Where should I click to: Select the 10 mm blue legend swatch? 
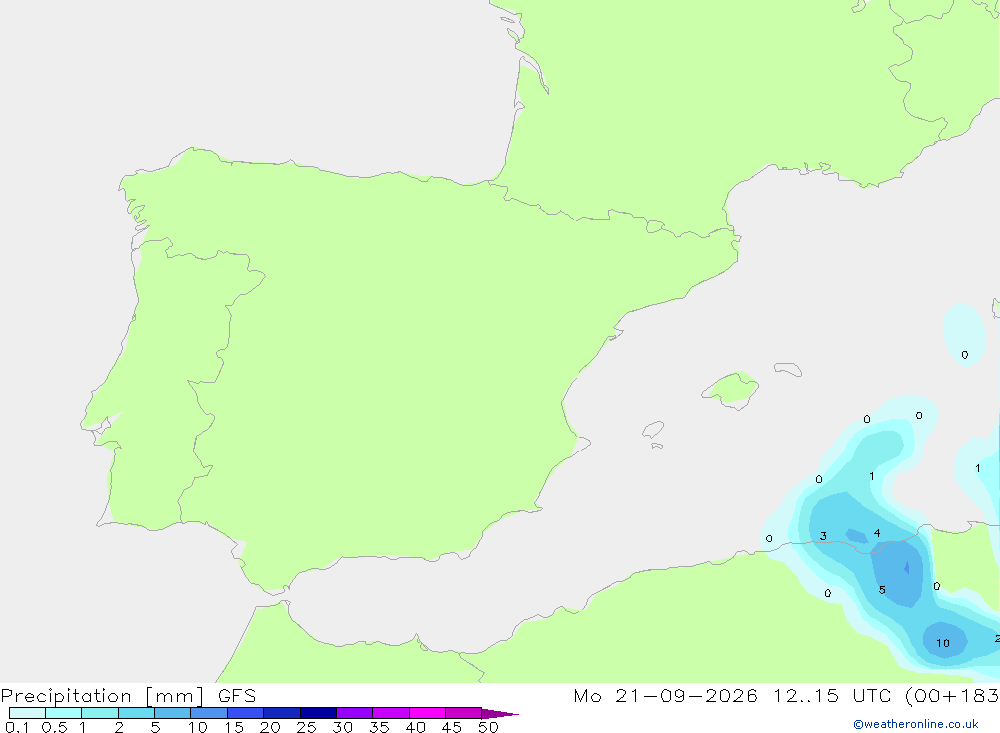209,713
